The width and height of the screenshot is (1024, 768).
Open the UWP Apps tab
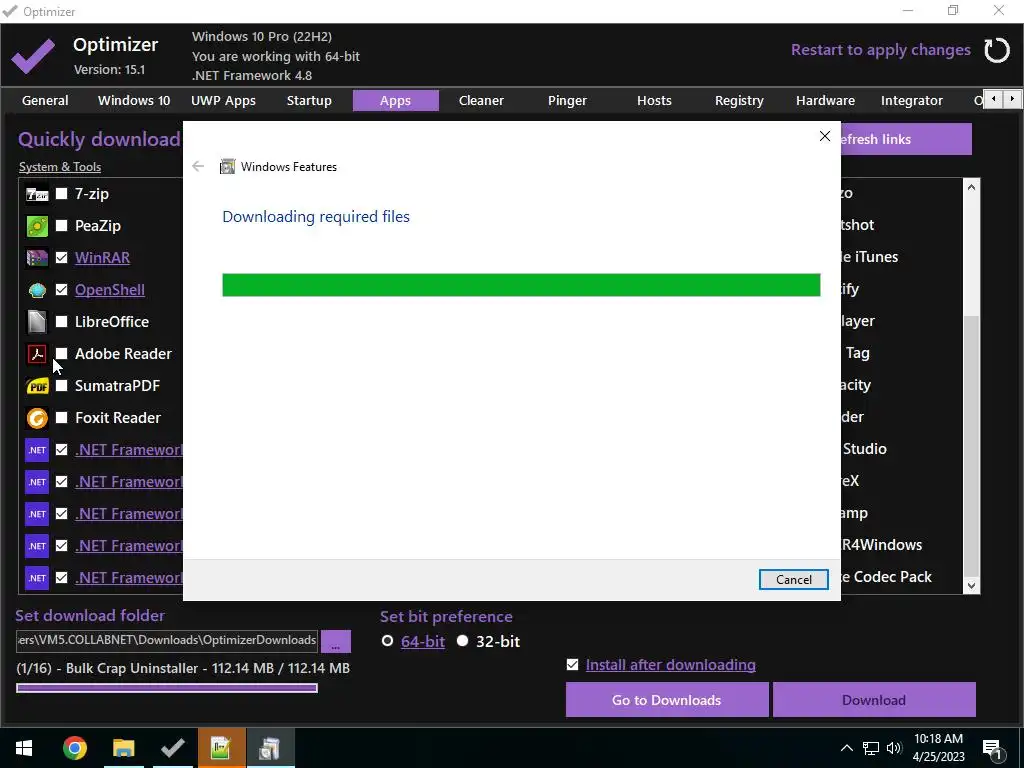point(223,101)
